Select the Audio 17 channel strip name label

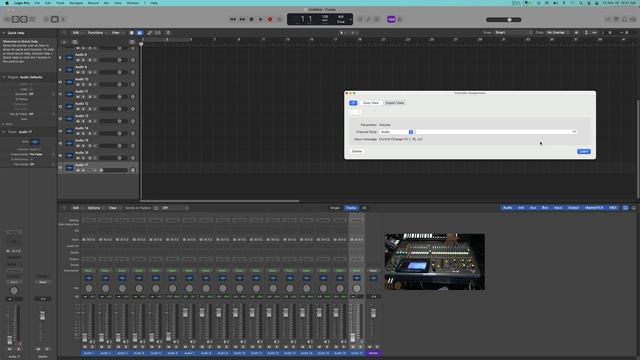pos(356,353)
